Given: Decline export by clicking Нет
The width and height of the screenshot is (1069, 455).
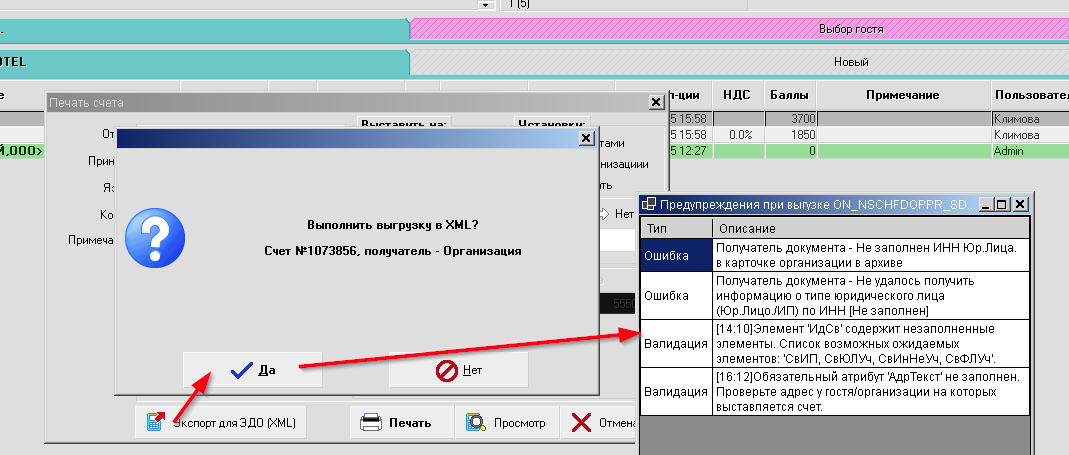Looking at the screenshot, I should pos(458,370).
